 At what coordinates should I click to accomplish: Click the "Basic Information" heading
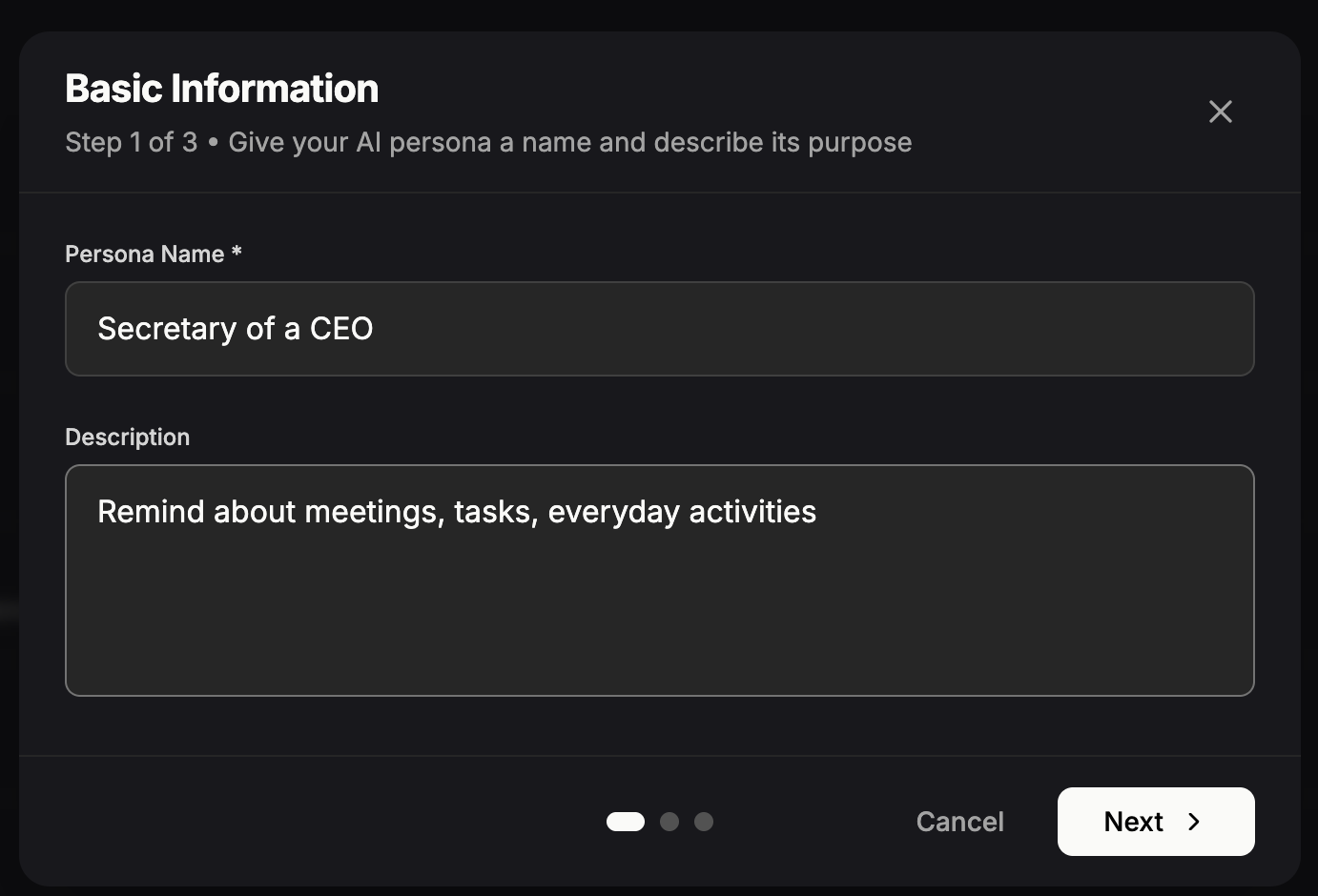pyautogui.click(x=221, y=89)
